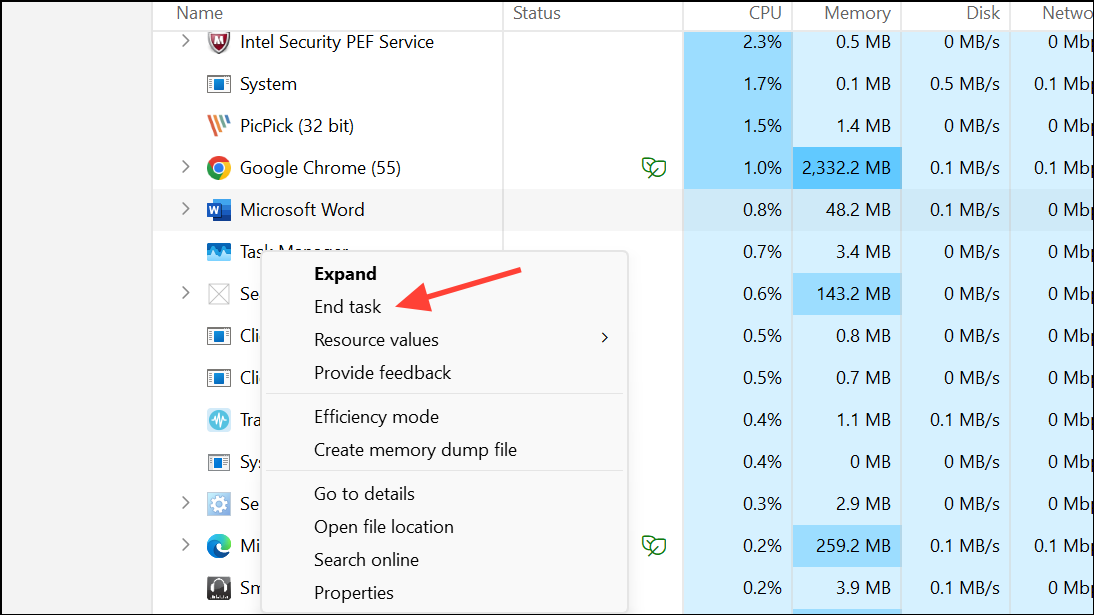Sort processes by the CPU column header
Image resolution: width=1094 pixels, height=615 pixels.
765,13
